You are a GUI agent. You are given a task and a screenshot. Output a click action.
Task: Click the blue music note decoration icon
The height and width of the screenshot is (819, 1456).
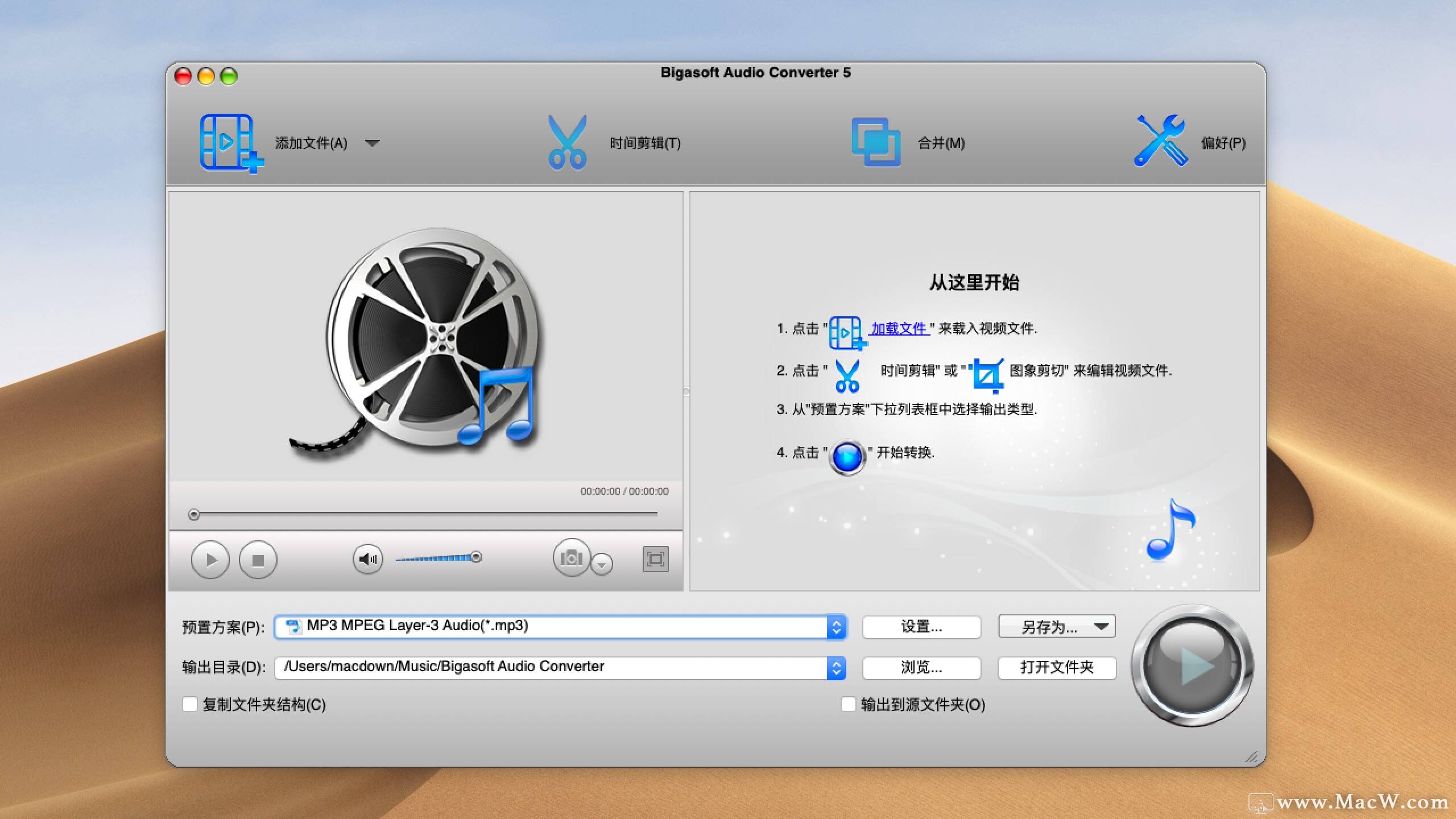coord(1170,530)
